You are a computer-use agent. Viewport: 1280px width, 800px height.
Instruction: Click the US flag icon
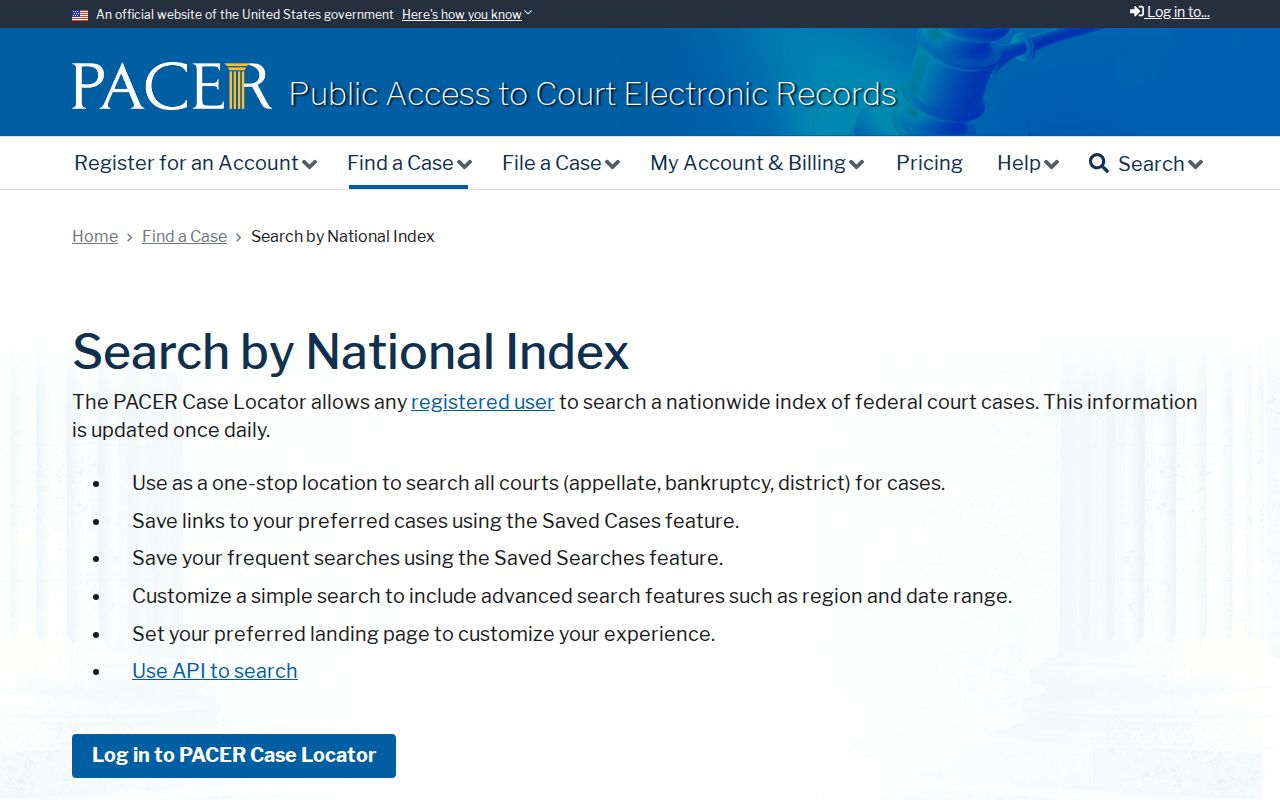pyautogui.click(x=80, y=15)
